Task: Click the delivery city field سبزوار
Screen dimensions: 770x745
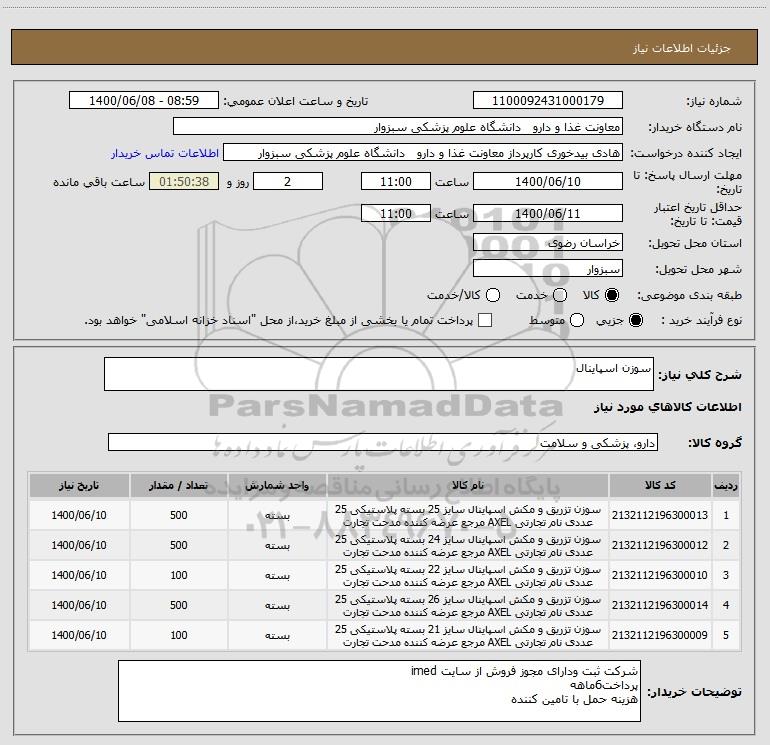Action: click(548, 269)
